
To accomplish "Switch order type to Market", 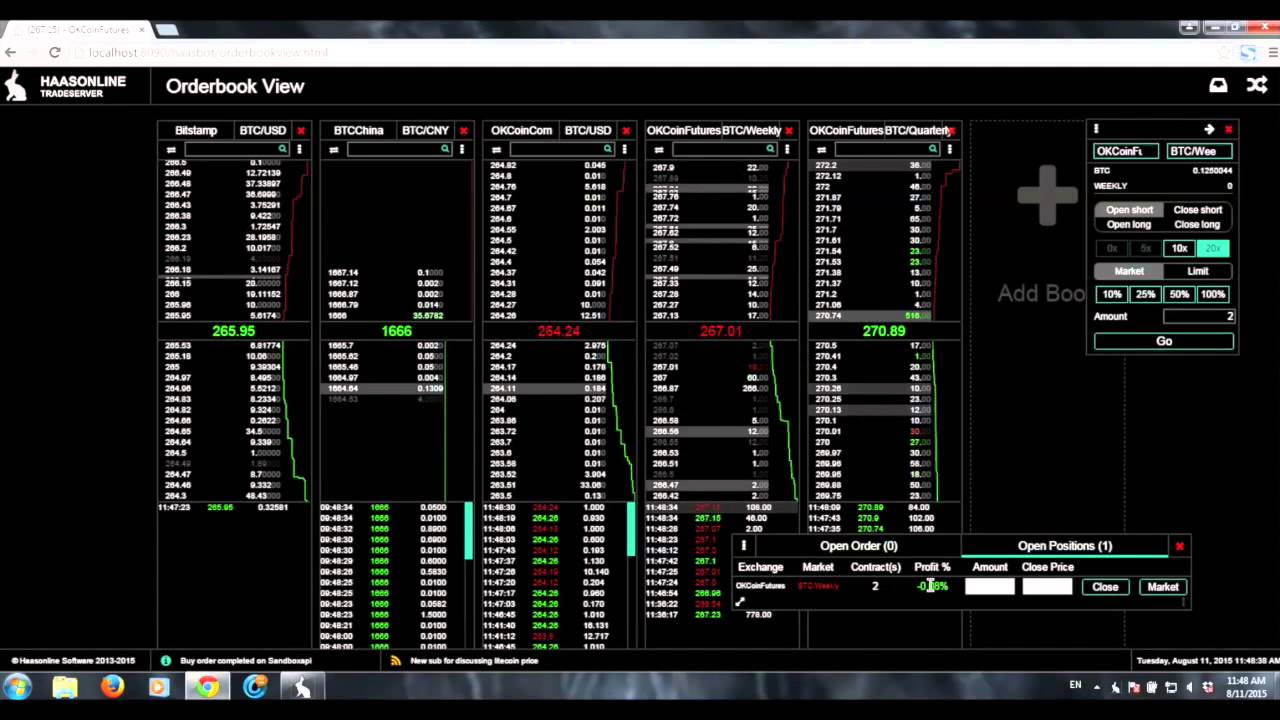I will point(1129,271).
